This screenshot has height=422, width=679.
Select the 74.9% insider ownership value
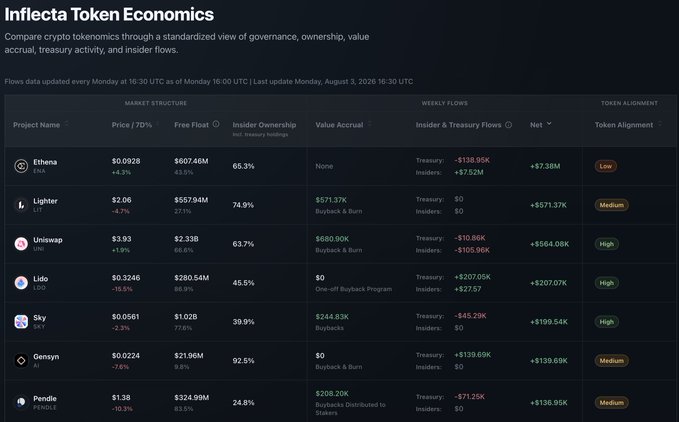tap(243, 205)
